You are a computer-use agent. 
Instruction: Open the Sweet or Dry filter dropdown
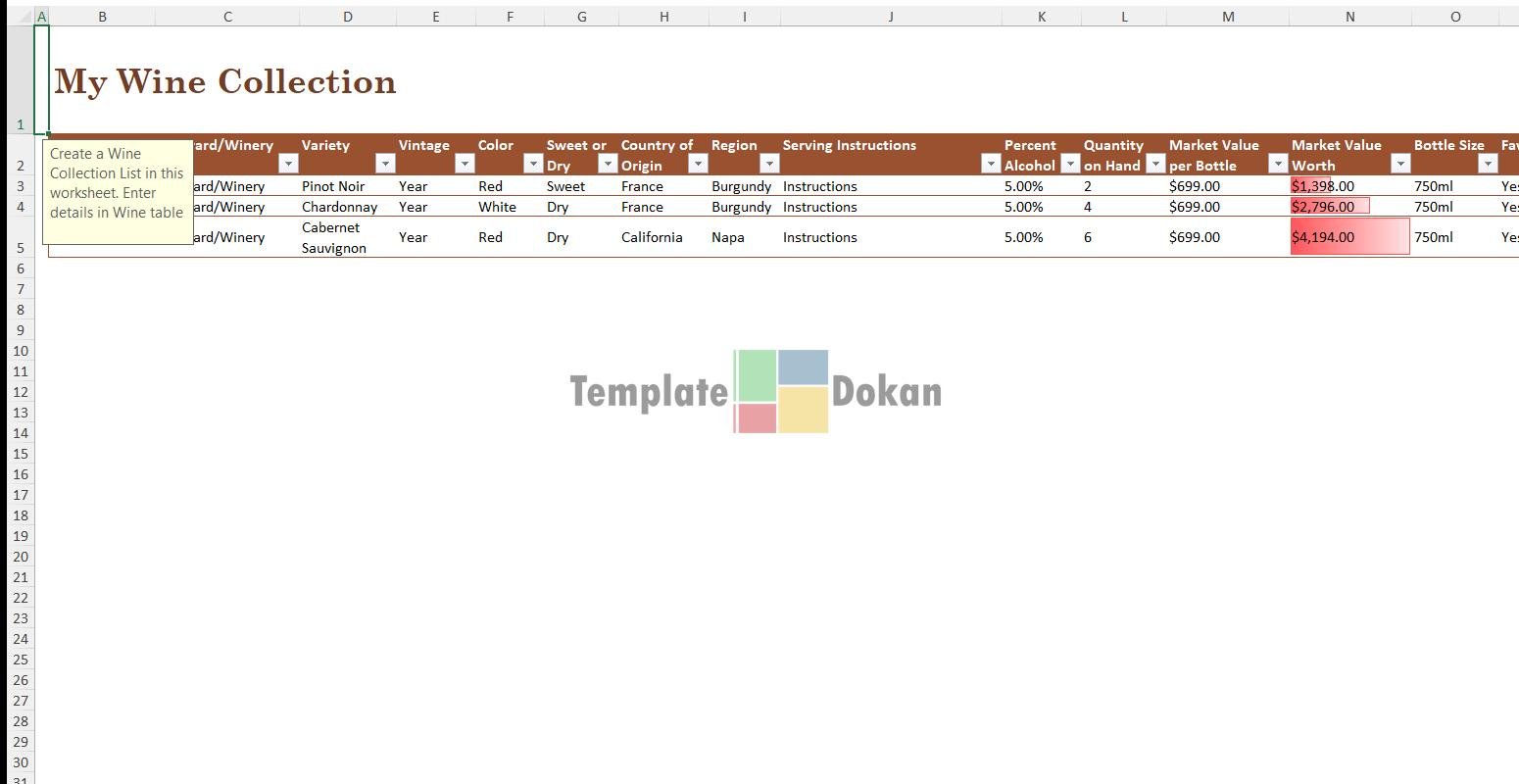pos(608,164)
